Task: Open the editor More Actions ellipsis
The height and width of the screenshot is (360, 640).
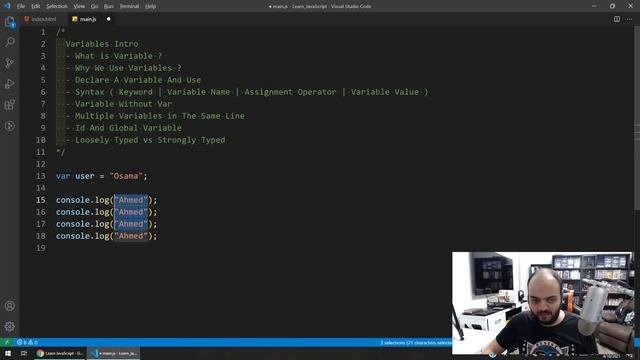Action: point(629,19)
